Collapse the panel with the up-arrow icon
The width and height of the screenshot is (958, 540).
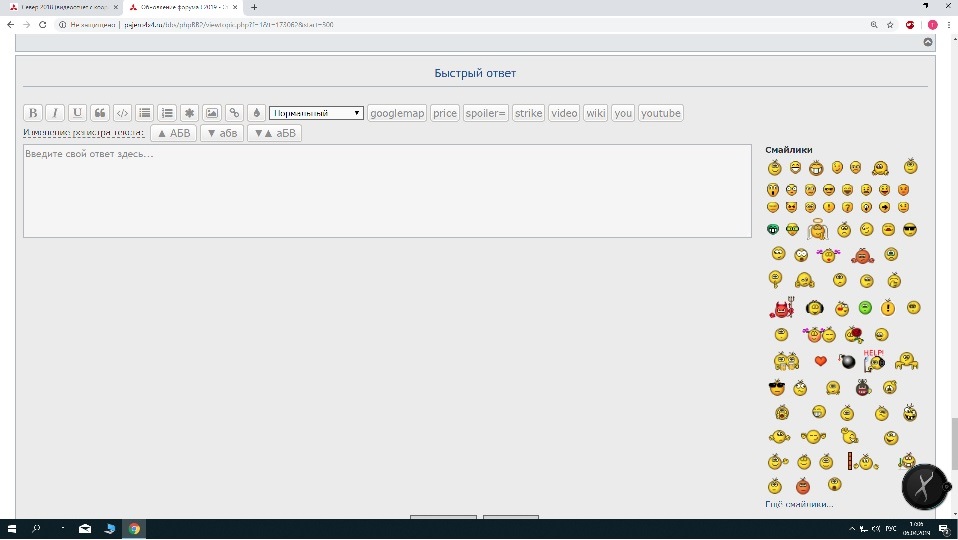pos(927,42)
